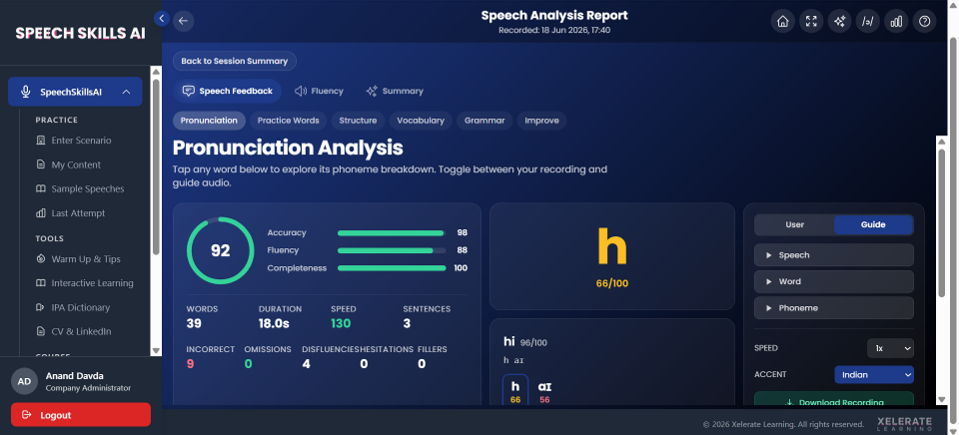Select the Improve sub-tab
The height and width of the screenshot is (435, 959).
(542, 121)
